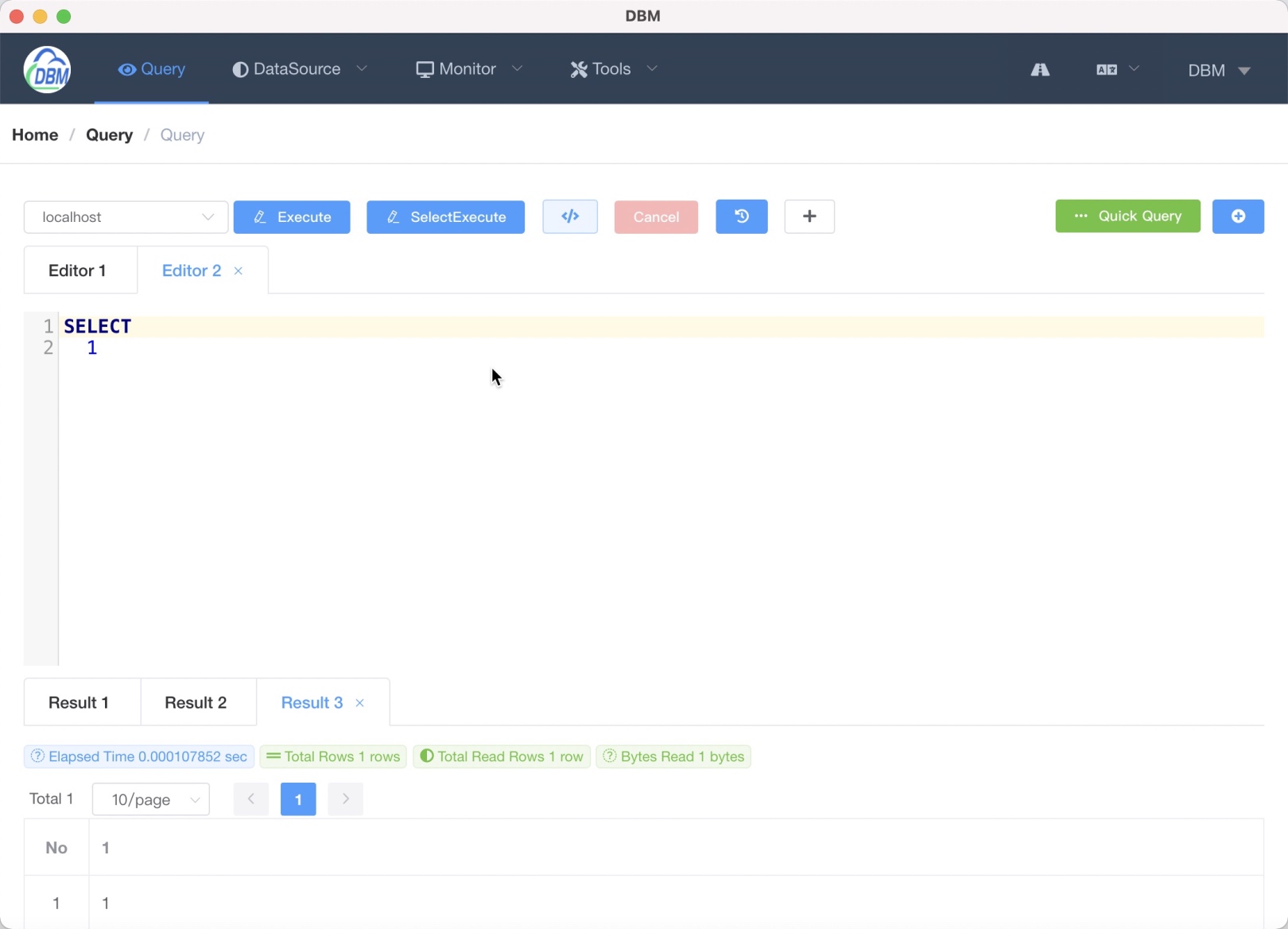The height and width of the screenshot is (929, 1288).
Task: Expand Tools chevron arrow
Action: [x=652, y=68]
